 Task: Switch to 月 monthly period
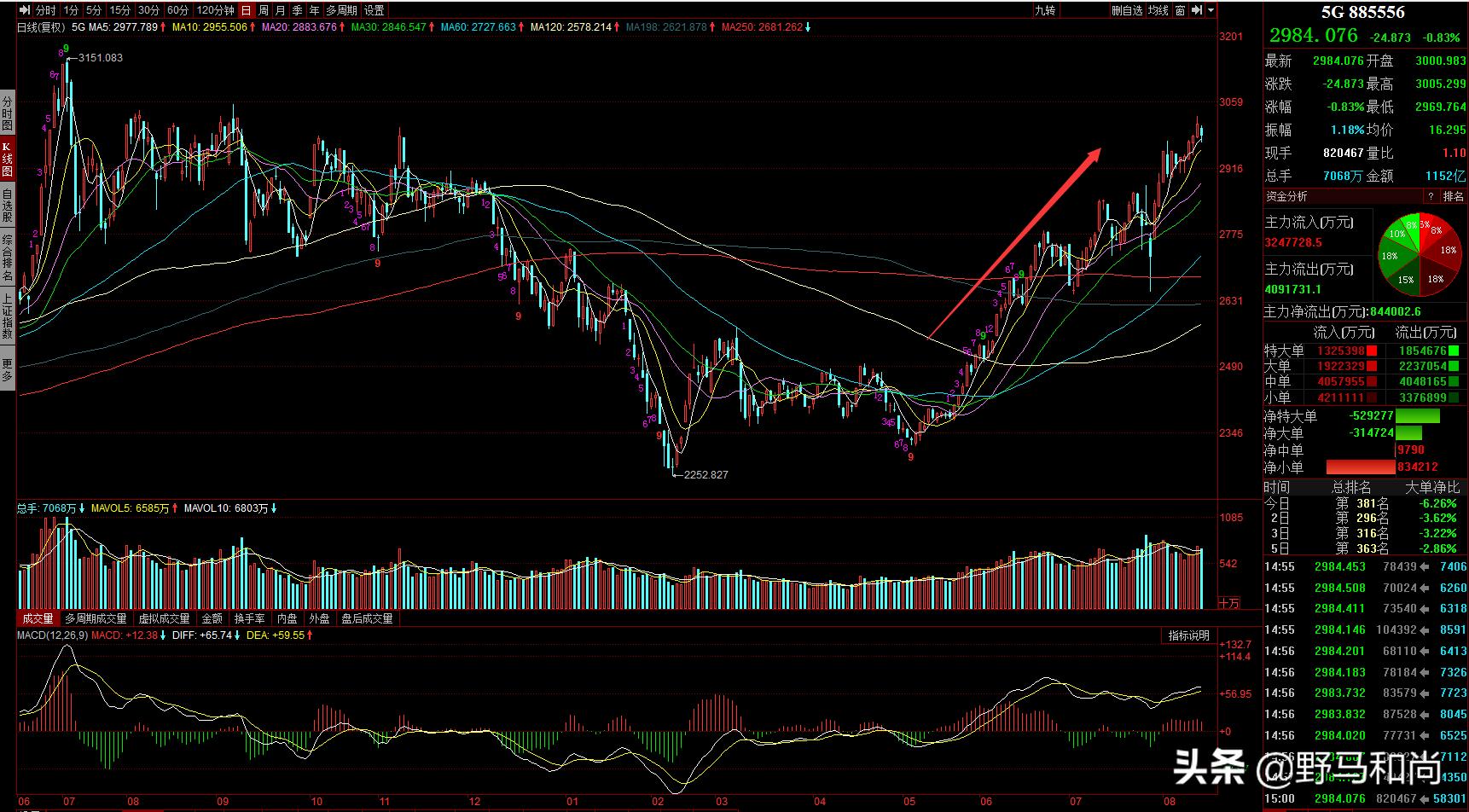tap(281, 10)
